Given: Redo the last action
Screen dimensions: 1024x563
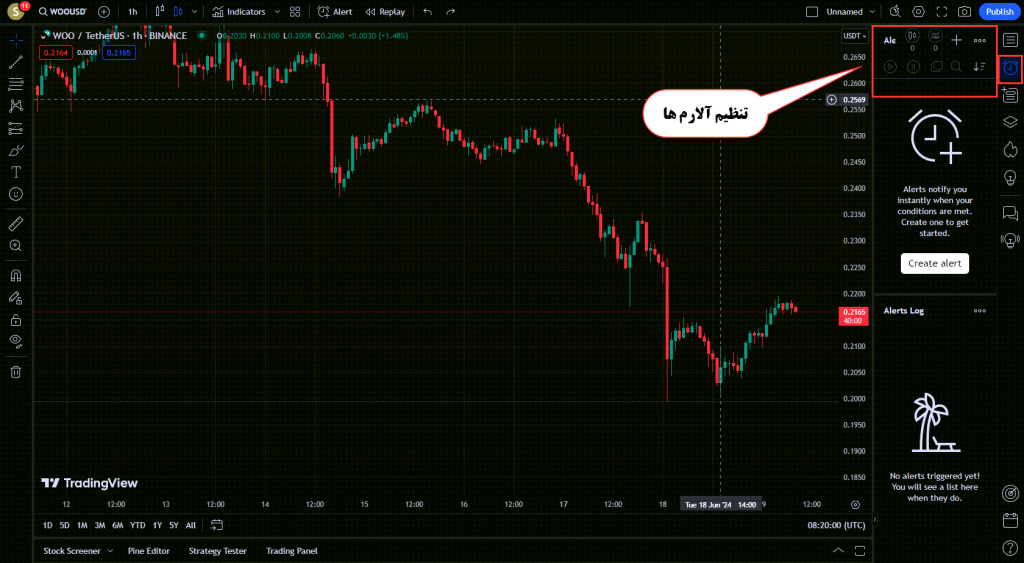Looking at the screenshot, I should coord(451,12).
